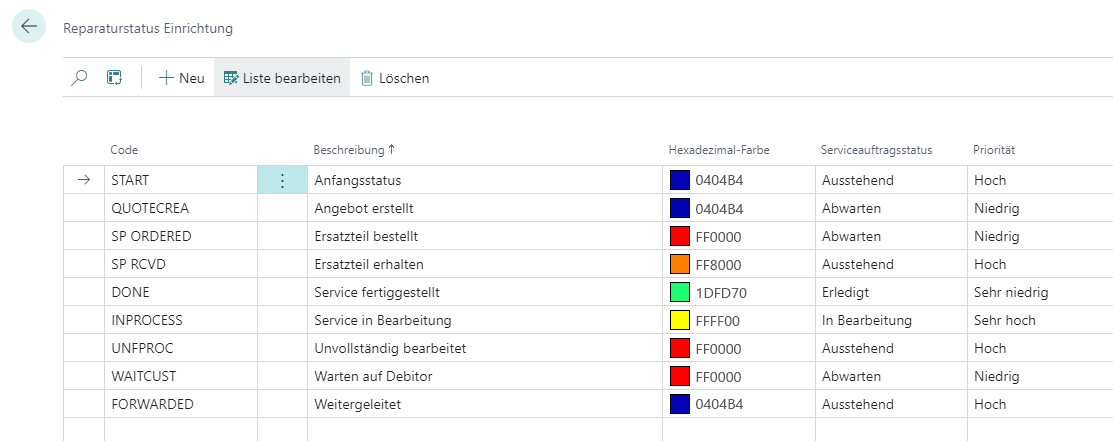The width and height of the screenshot is (1113, 441).
Task: Open the Serviceauftragsstatus column header
Action: tap(876, 150)
